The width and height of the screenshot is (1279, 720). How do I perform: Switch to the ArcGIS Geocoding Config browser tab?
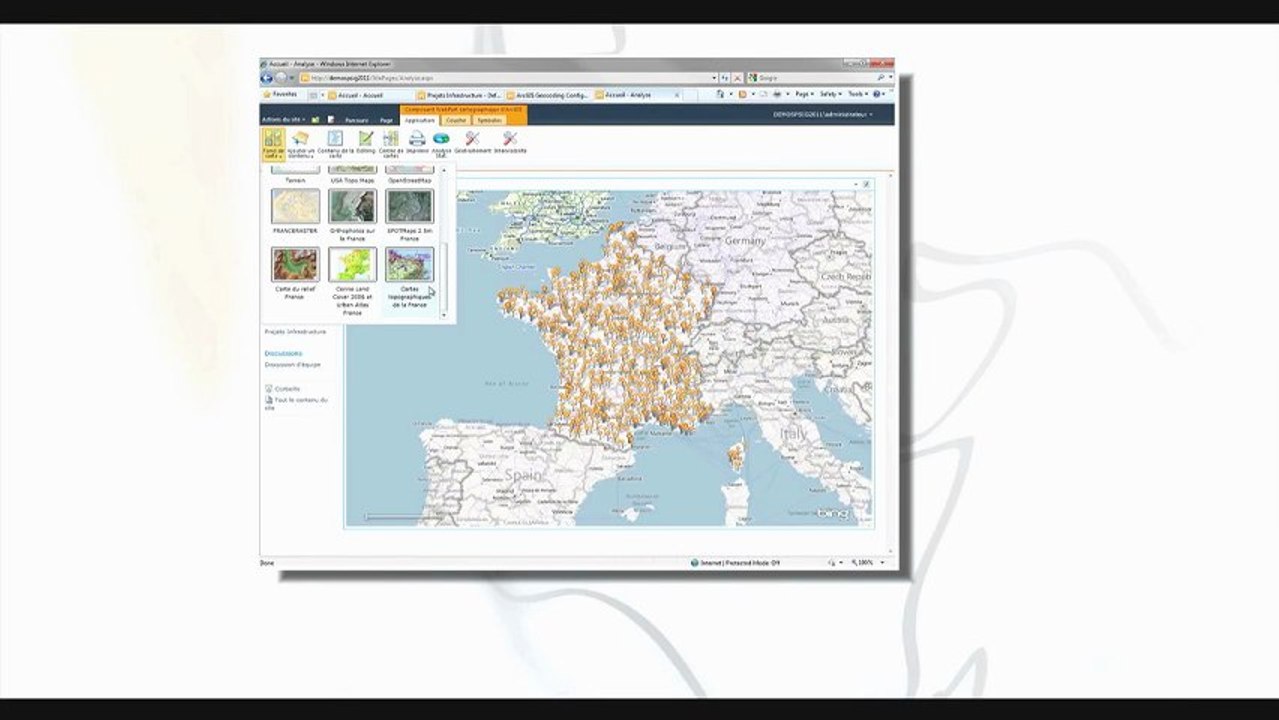(x=546, y=95)
